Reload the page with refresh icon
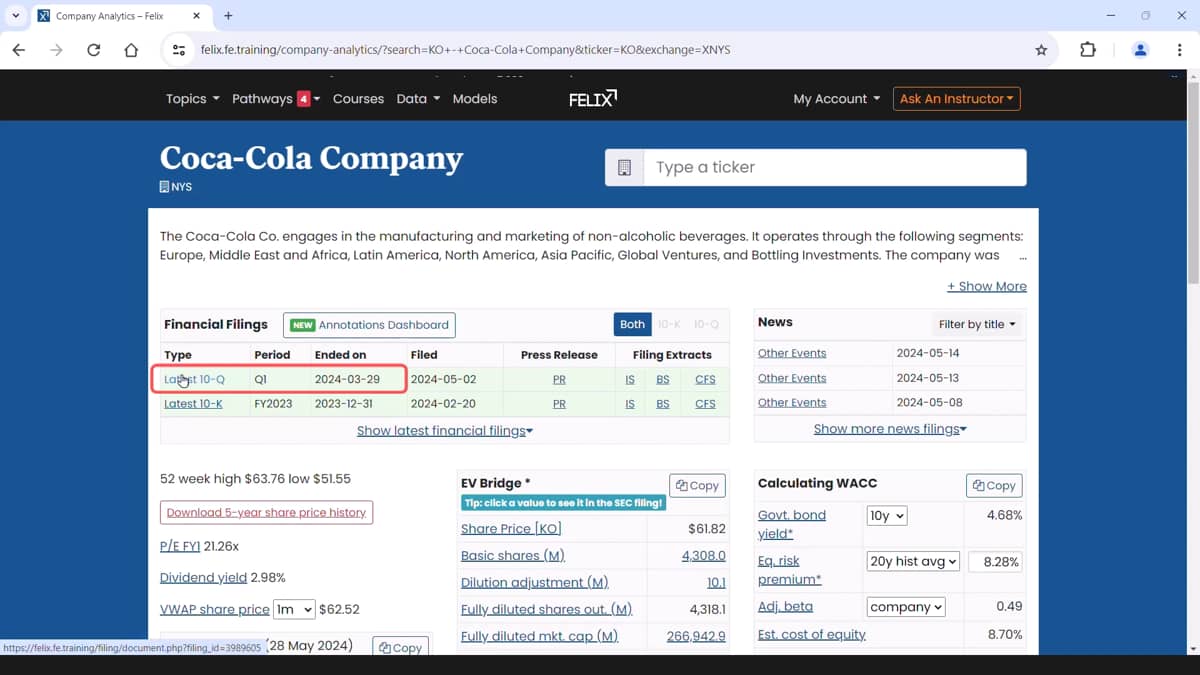This screenshot has width=1200, height=675. [93, 50]
